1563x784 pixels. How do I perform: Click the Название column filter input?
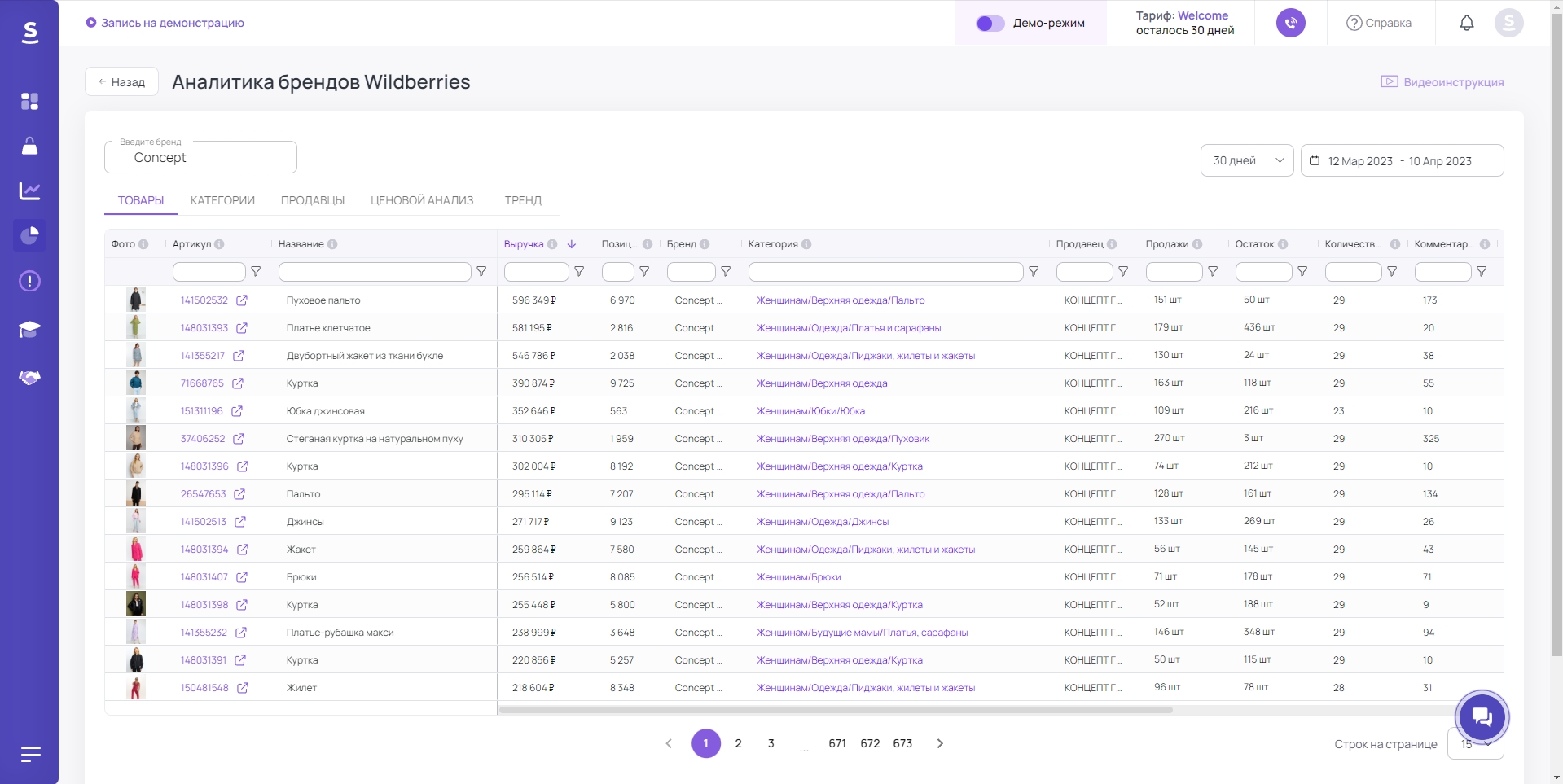[375, 272]
